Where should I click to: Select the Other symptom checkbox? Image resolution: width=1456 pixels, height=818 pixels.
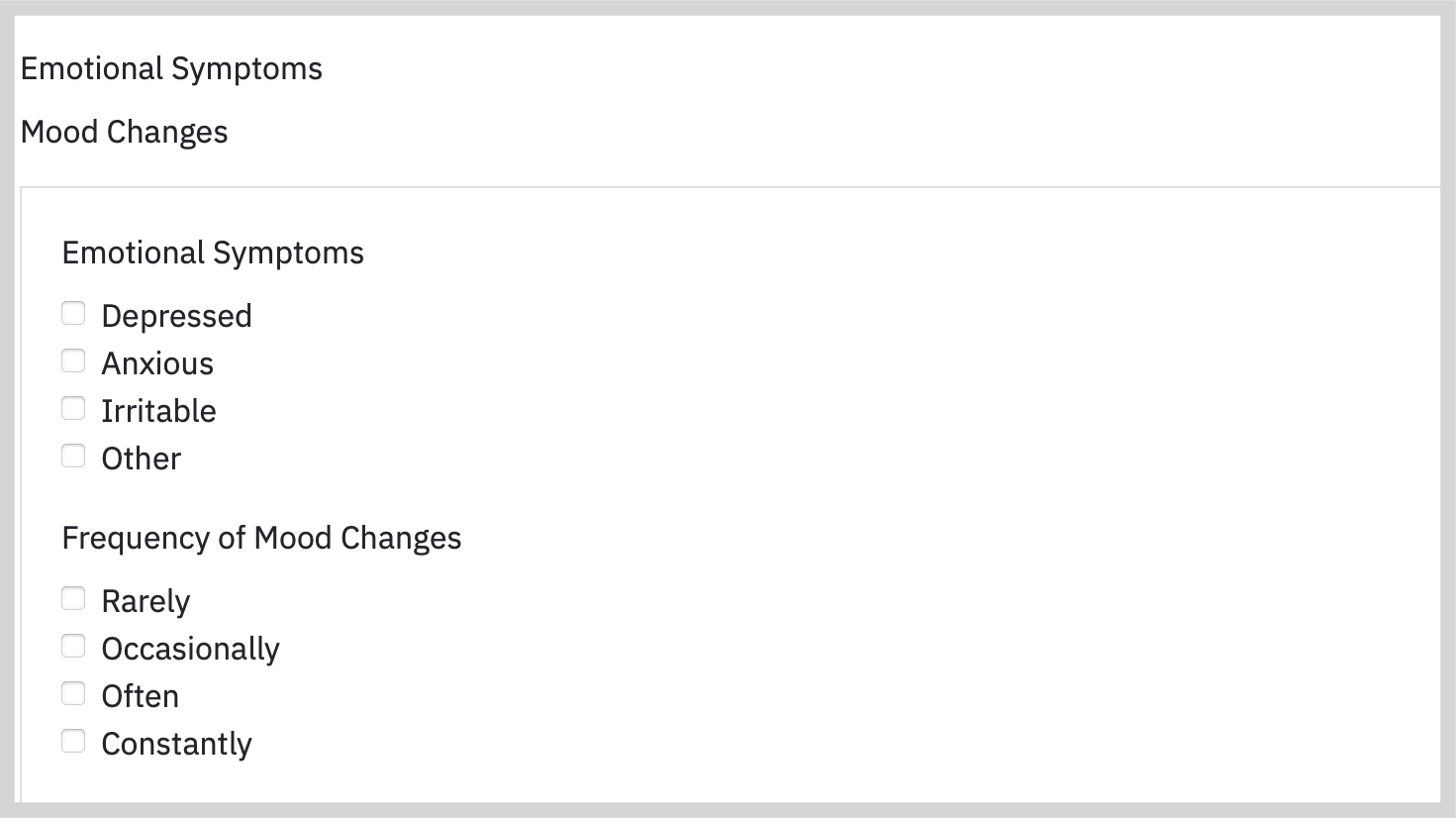coord(73,457)
